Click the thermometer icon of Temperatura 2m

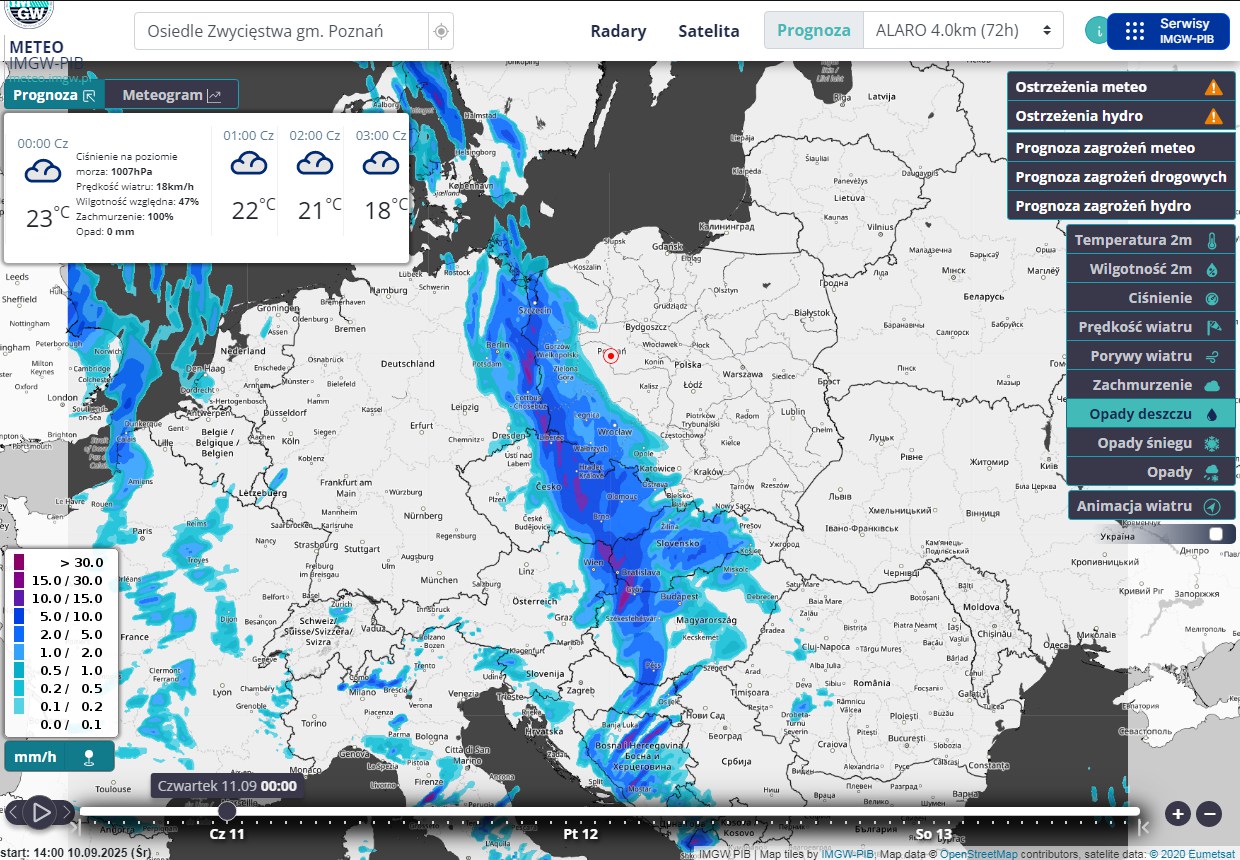pos(1212,240)
